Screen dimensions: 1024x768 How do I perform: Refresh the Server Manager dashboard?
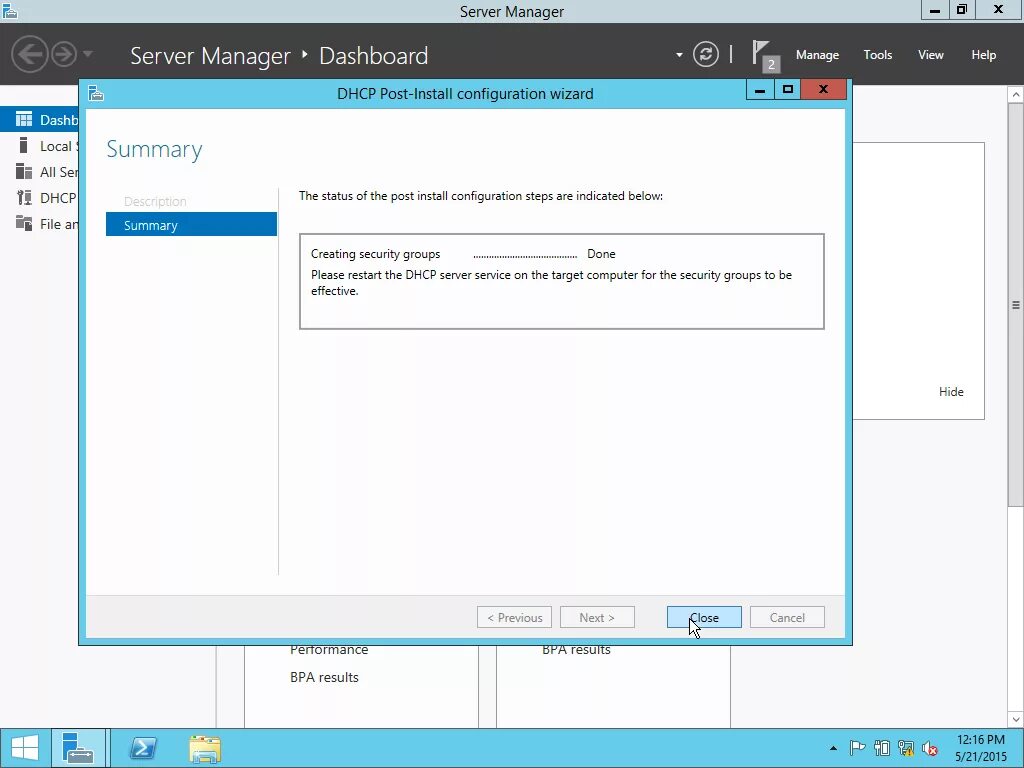706,54
